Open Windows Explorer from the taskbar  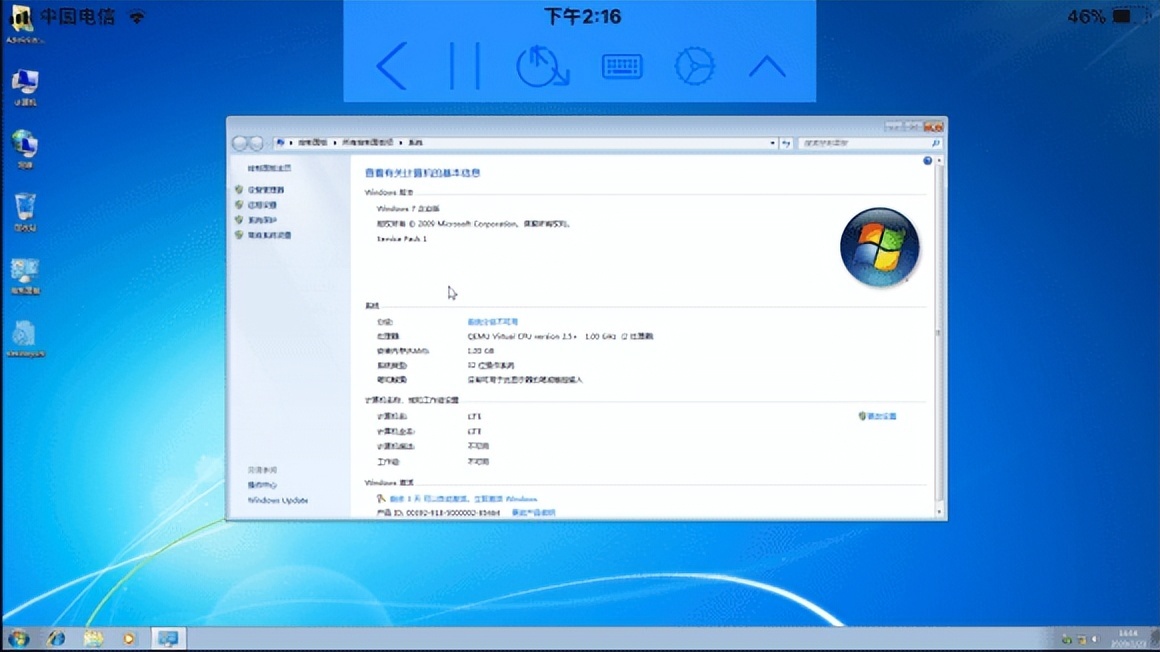(x=93, y=638)
